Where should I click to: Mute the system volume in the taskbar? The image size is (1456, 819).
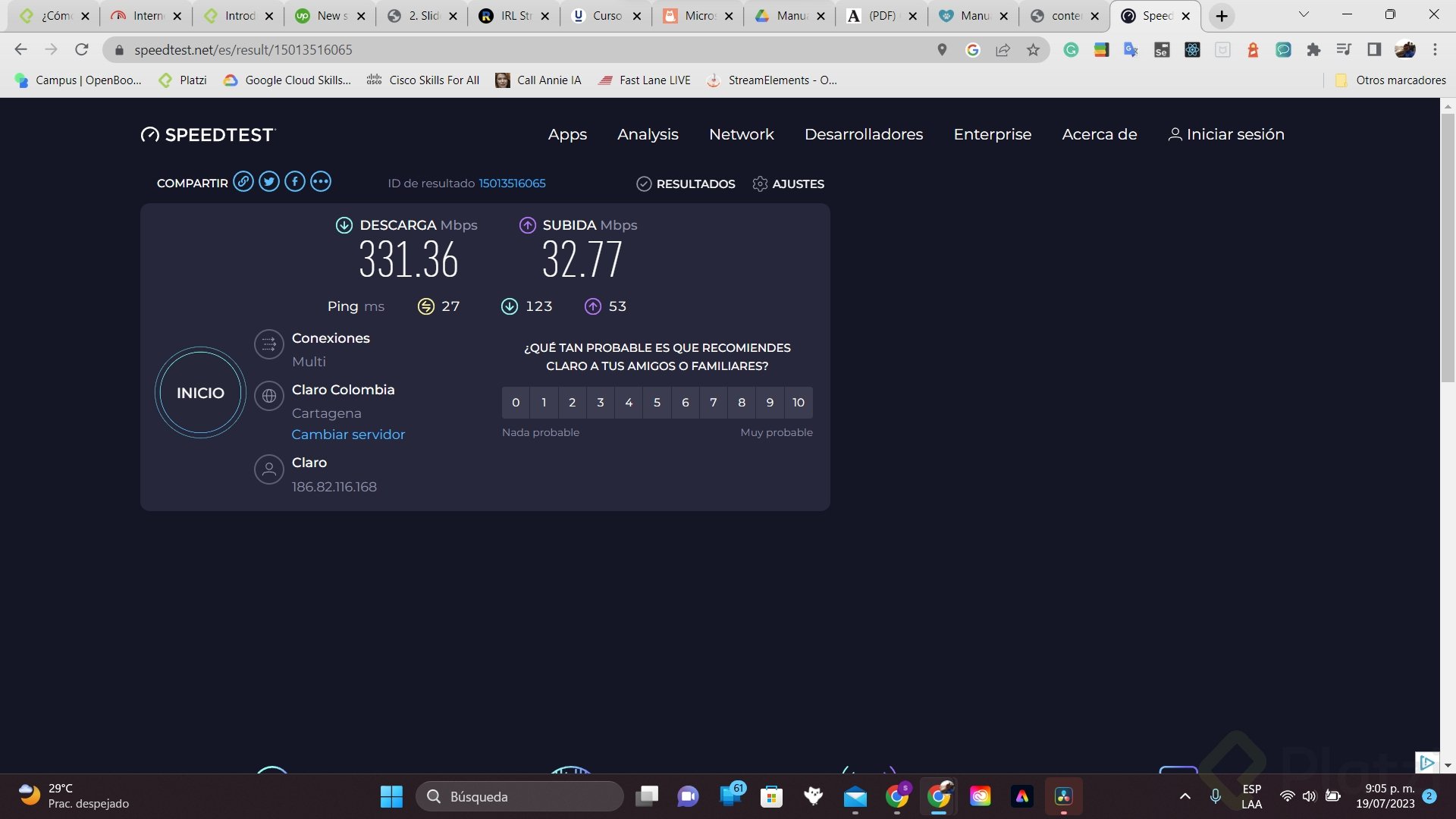(1310, 796)
